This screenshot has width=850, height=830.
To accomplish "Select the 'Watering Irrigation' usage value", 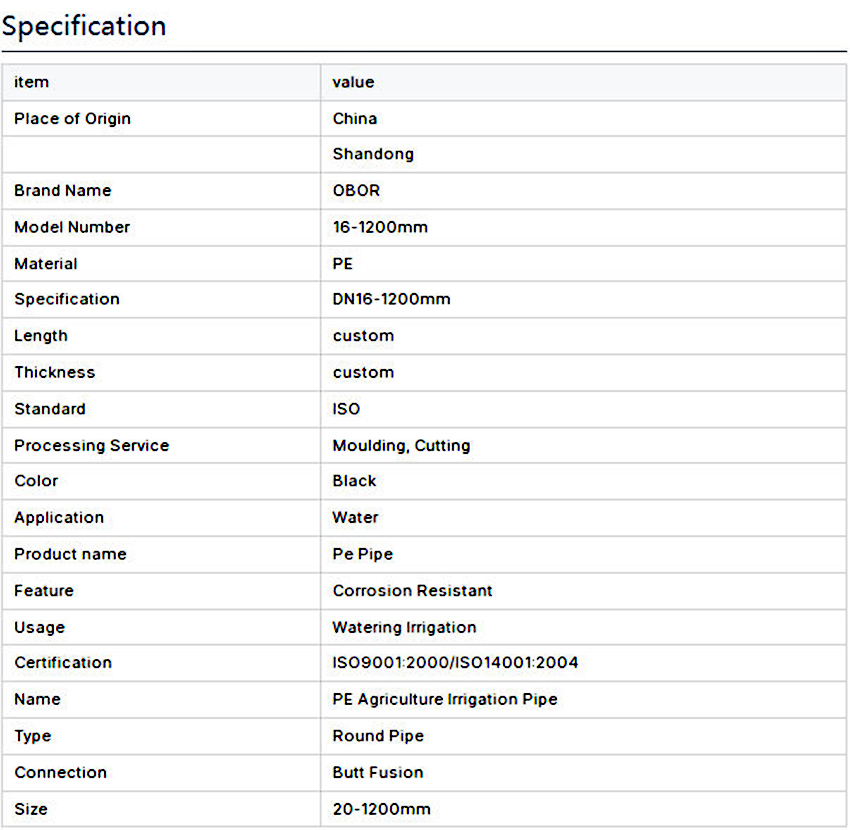I will pyautogui.click(x=404, y=627).
